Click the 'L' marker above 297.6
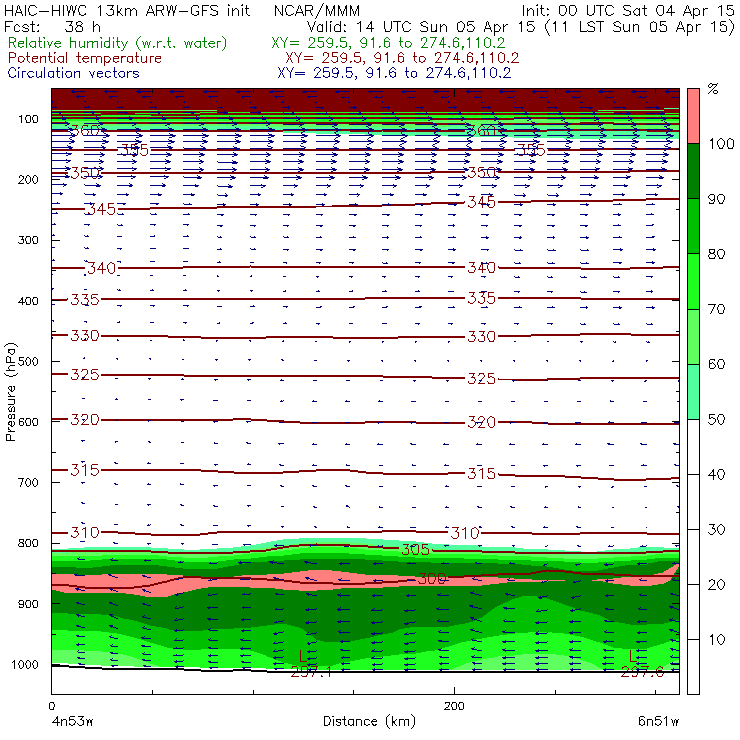740x740 pixels. click(x=633, y=656)
